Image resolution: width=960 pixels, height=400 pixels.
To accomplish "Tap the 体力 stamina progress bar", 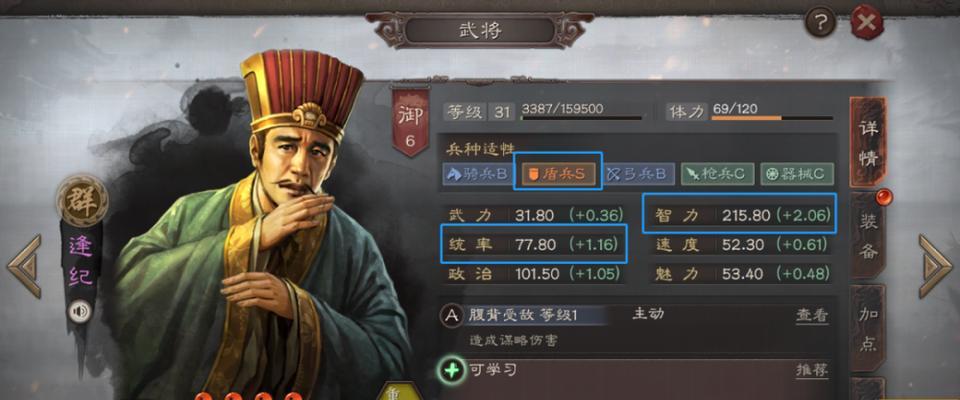I will (x=772, y=118).
